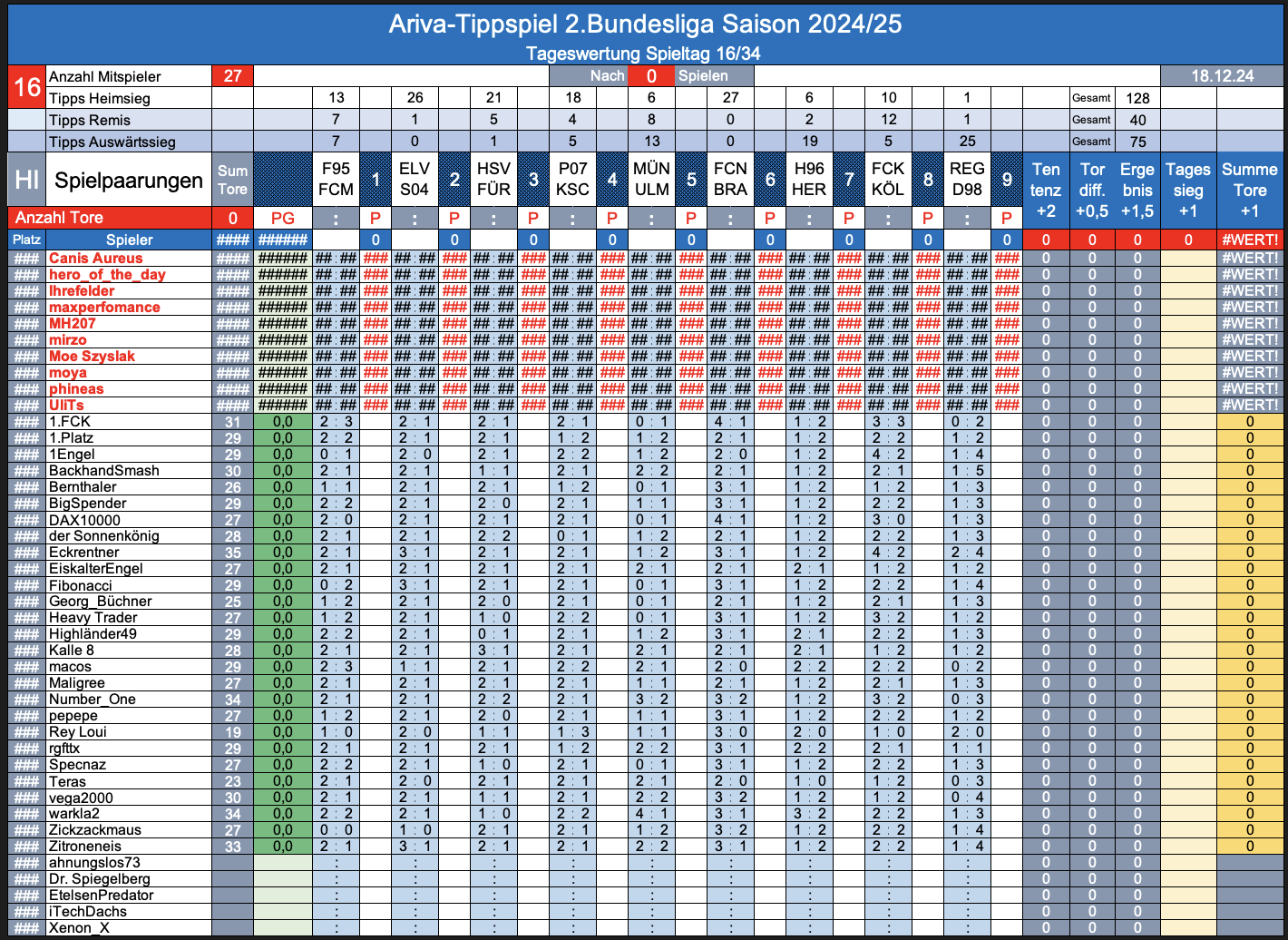1288x940 pixels.
Task: Select the Tipps Auswärtssieg row label
Action: (x=112, y=142)
